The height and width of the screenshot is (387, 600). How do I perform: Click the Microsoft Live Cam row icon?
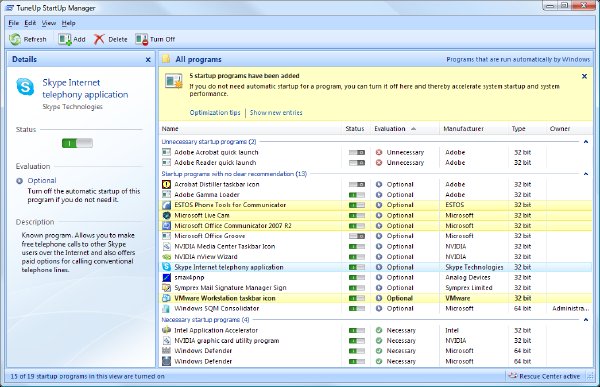[x=166, y=215]
